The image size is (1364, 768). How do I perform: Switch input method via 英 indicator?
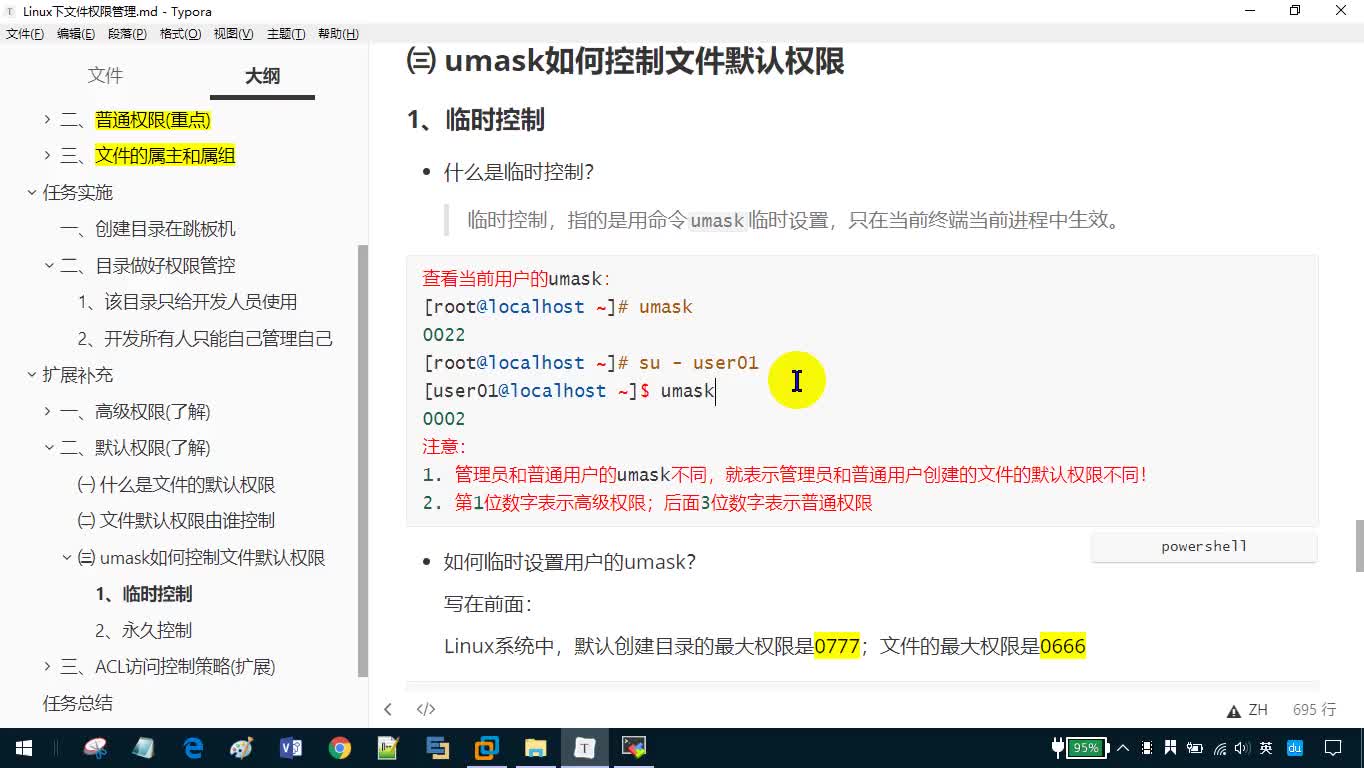(x=1266, y=748)
